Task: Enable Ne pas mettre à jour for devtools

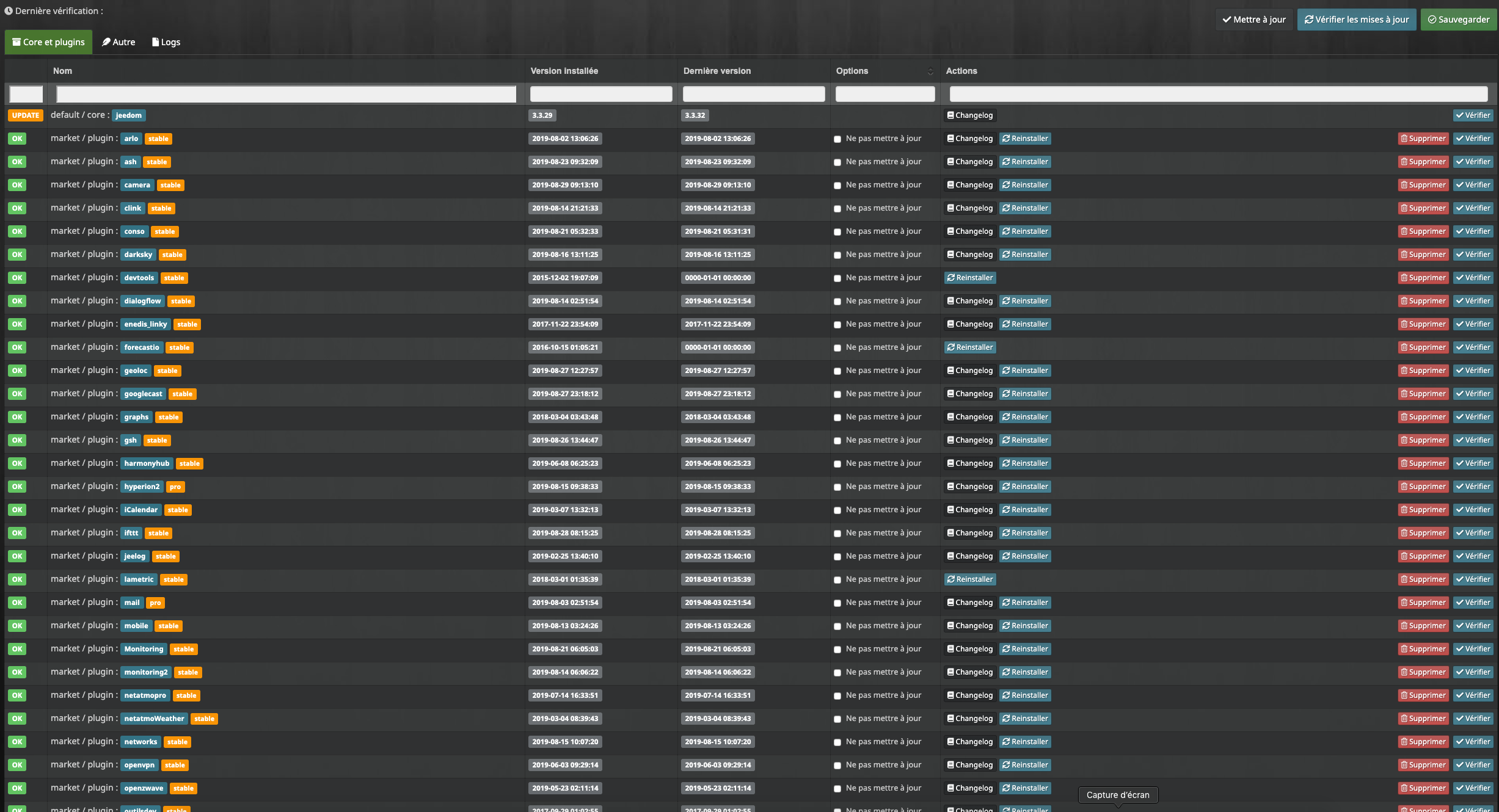Action: pos(837,278)
